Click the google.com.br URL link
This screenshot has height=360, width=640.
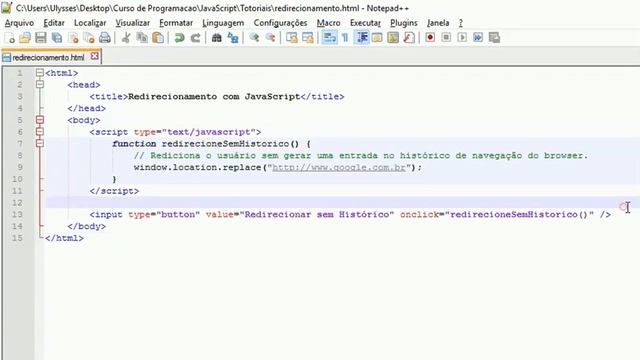point(339,167)
